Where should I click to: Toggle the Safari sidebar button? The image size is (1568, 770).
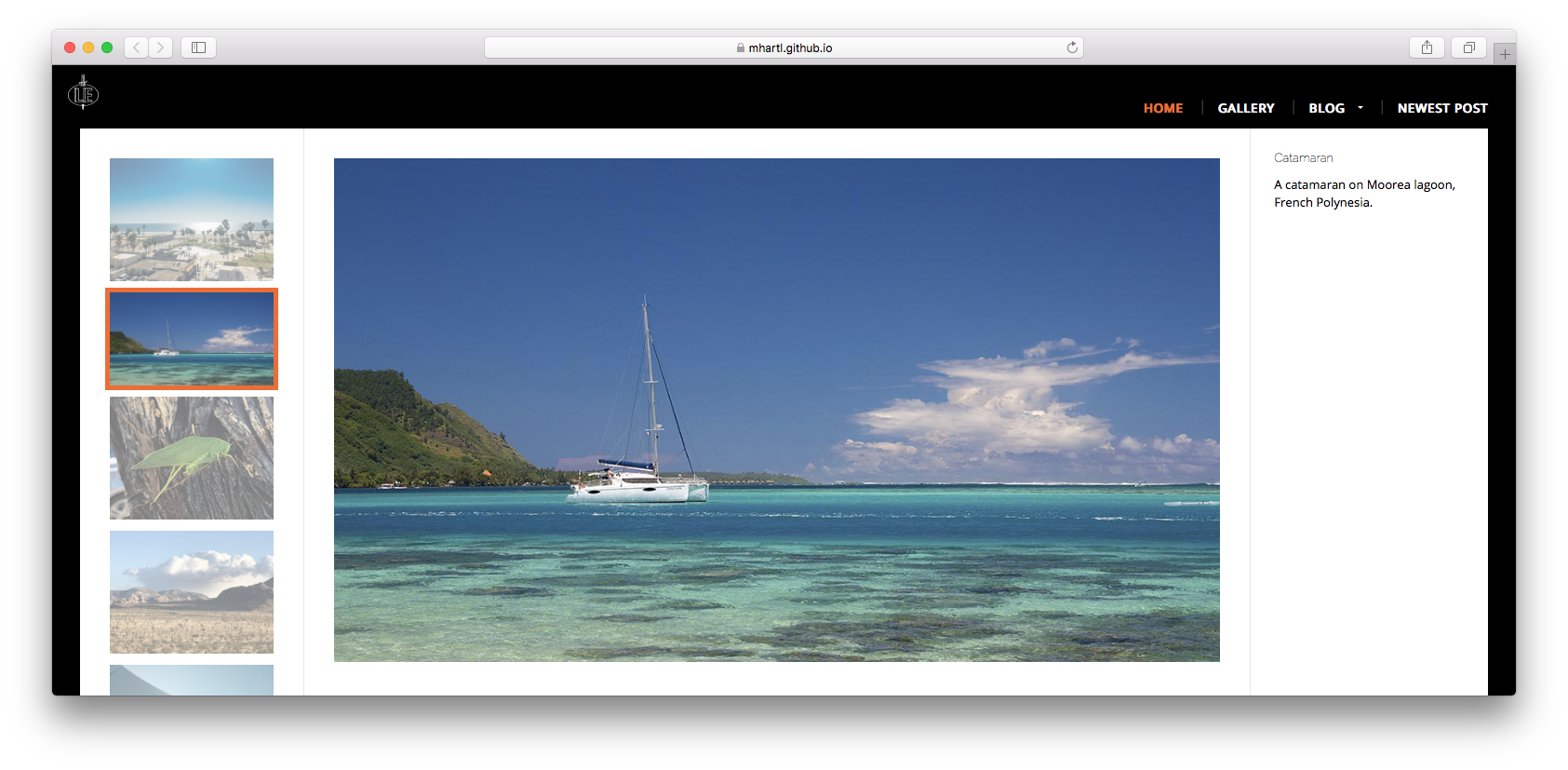(x=198, y=47)
